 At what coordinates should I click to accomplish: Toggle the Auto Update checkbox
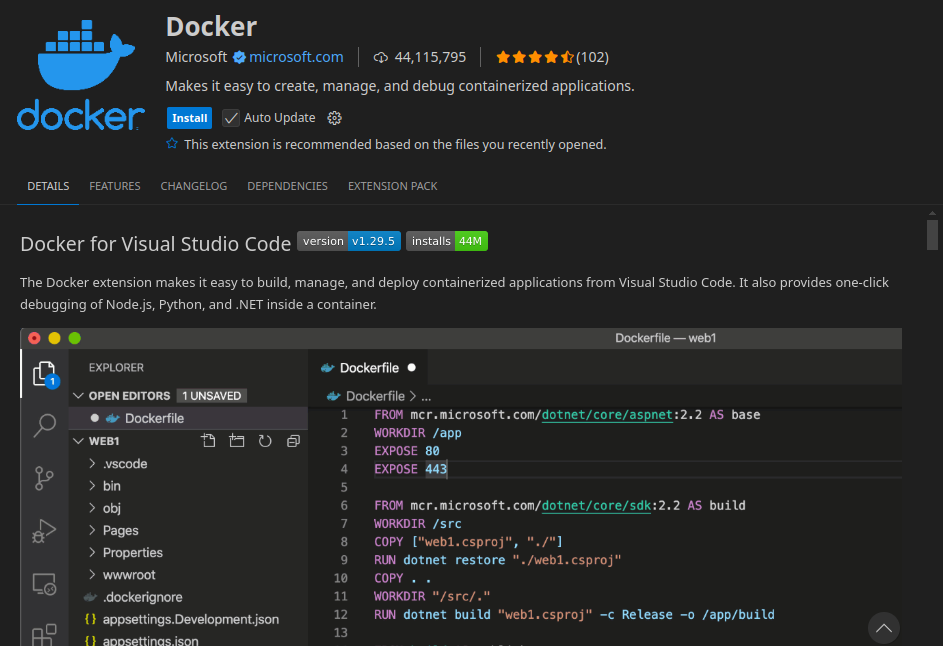(x=231, y=118)
